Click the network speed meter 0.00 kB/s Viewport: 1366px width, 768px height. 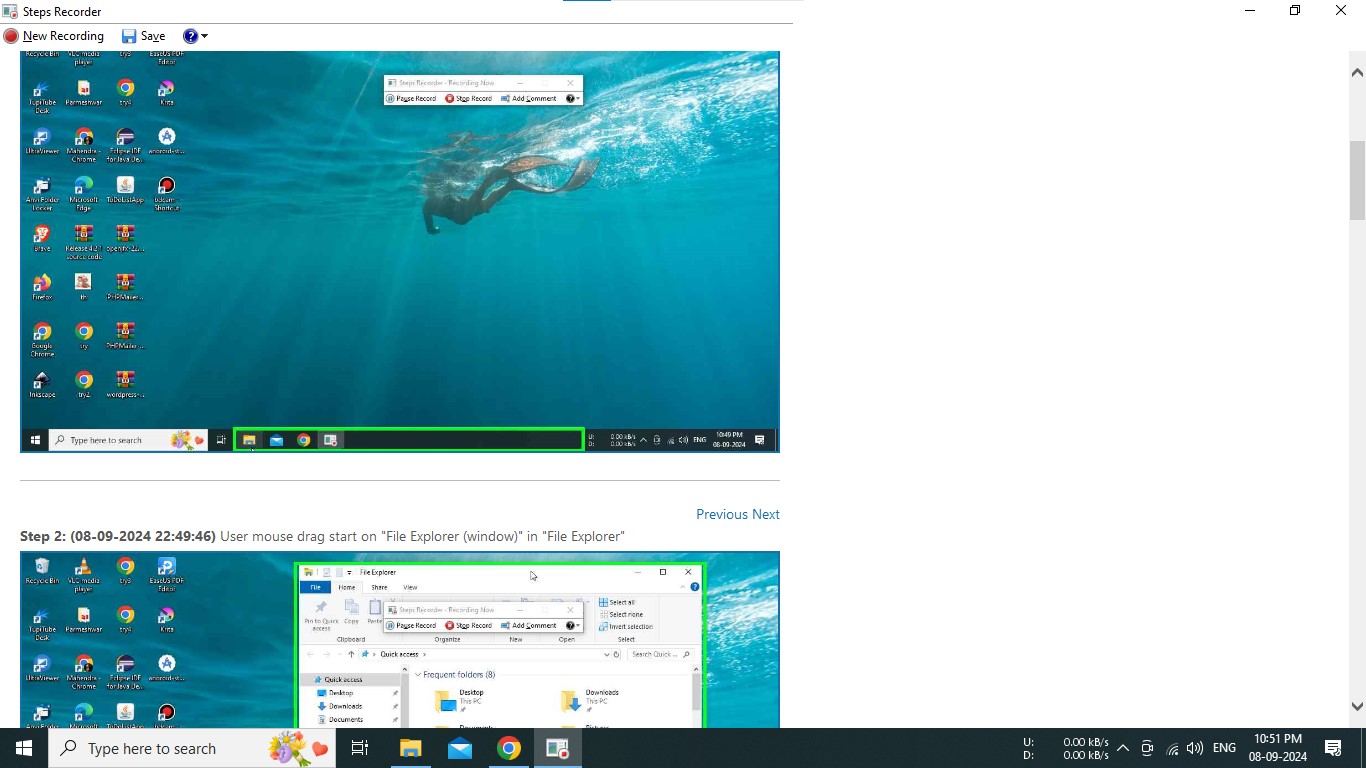(1066, 748)
